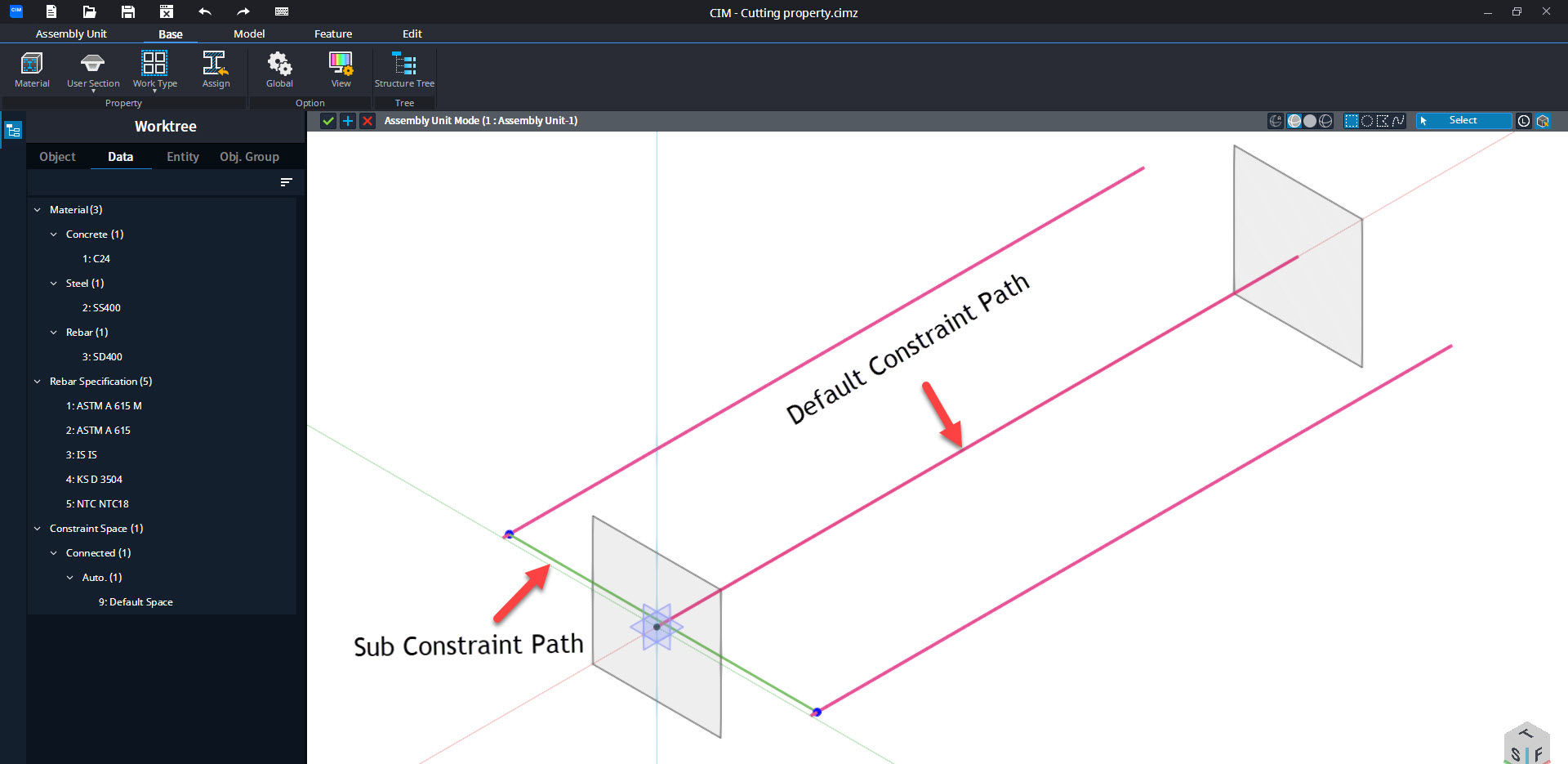Image resolution: width=1568 pixels, height=764 pixels.
Task: Select the 9: Default Space item
Action: 136,602
